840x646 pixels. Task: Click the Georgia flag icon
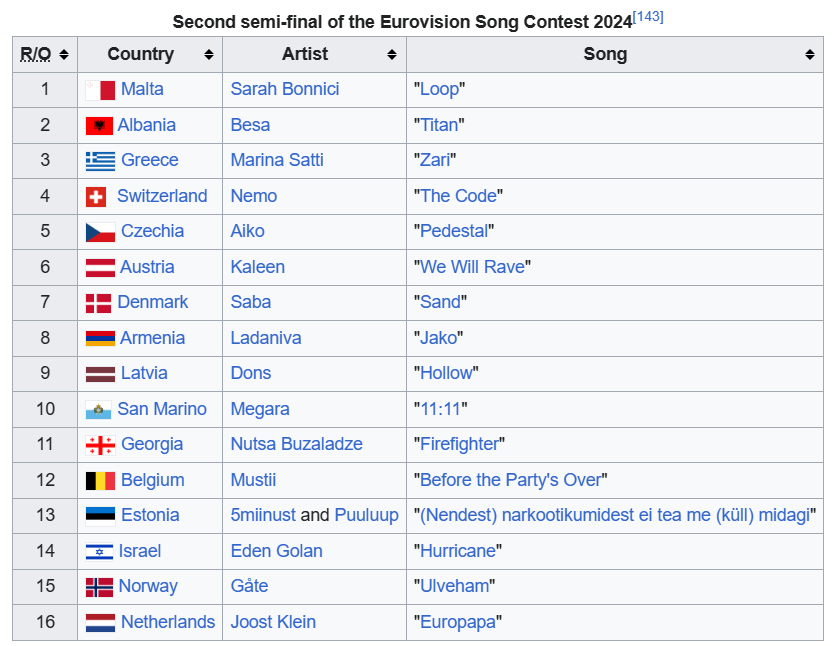[100, 445]
